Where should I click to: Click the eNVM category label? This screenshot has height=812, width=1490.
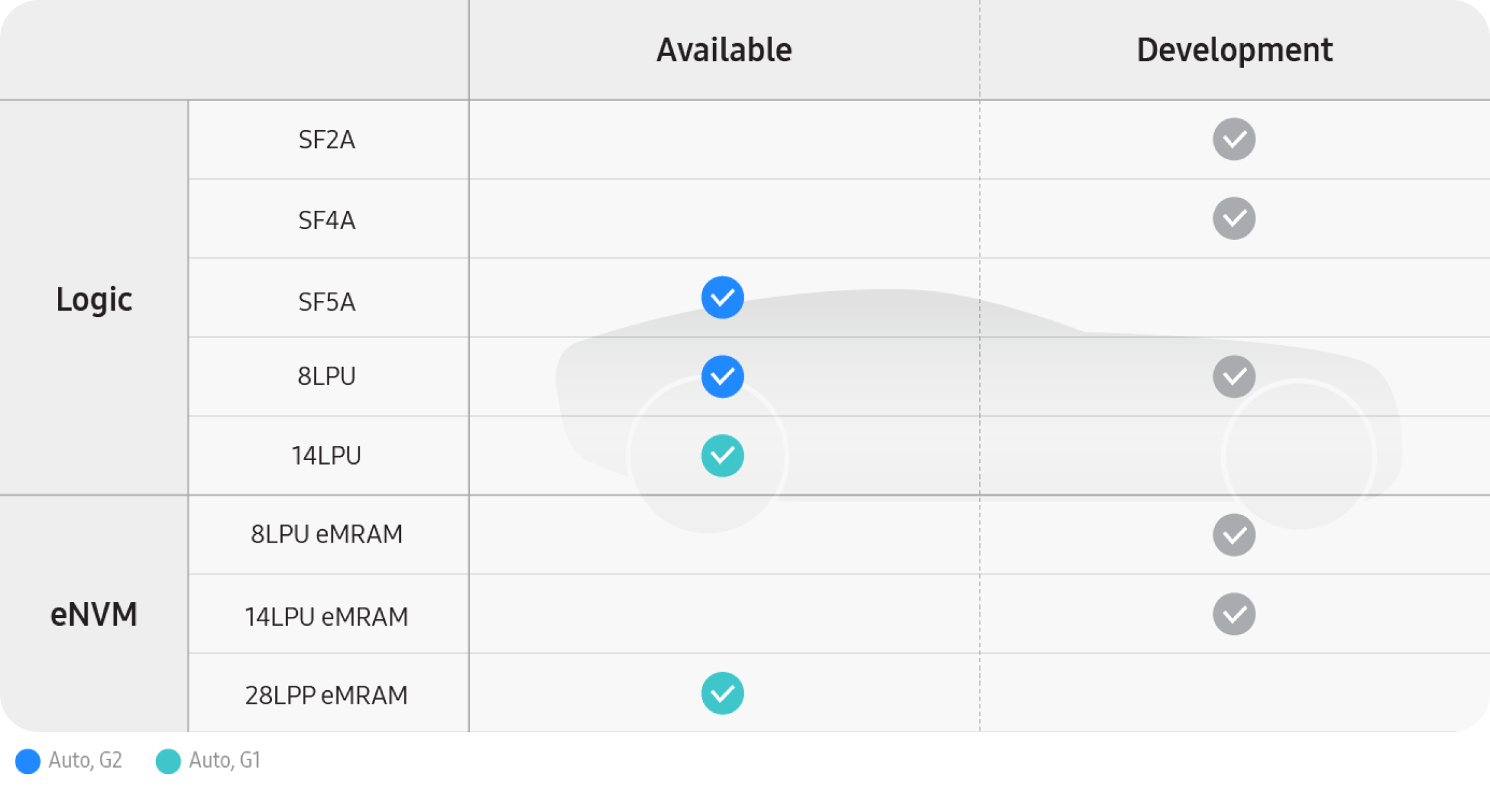coord(94,614)
